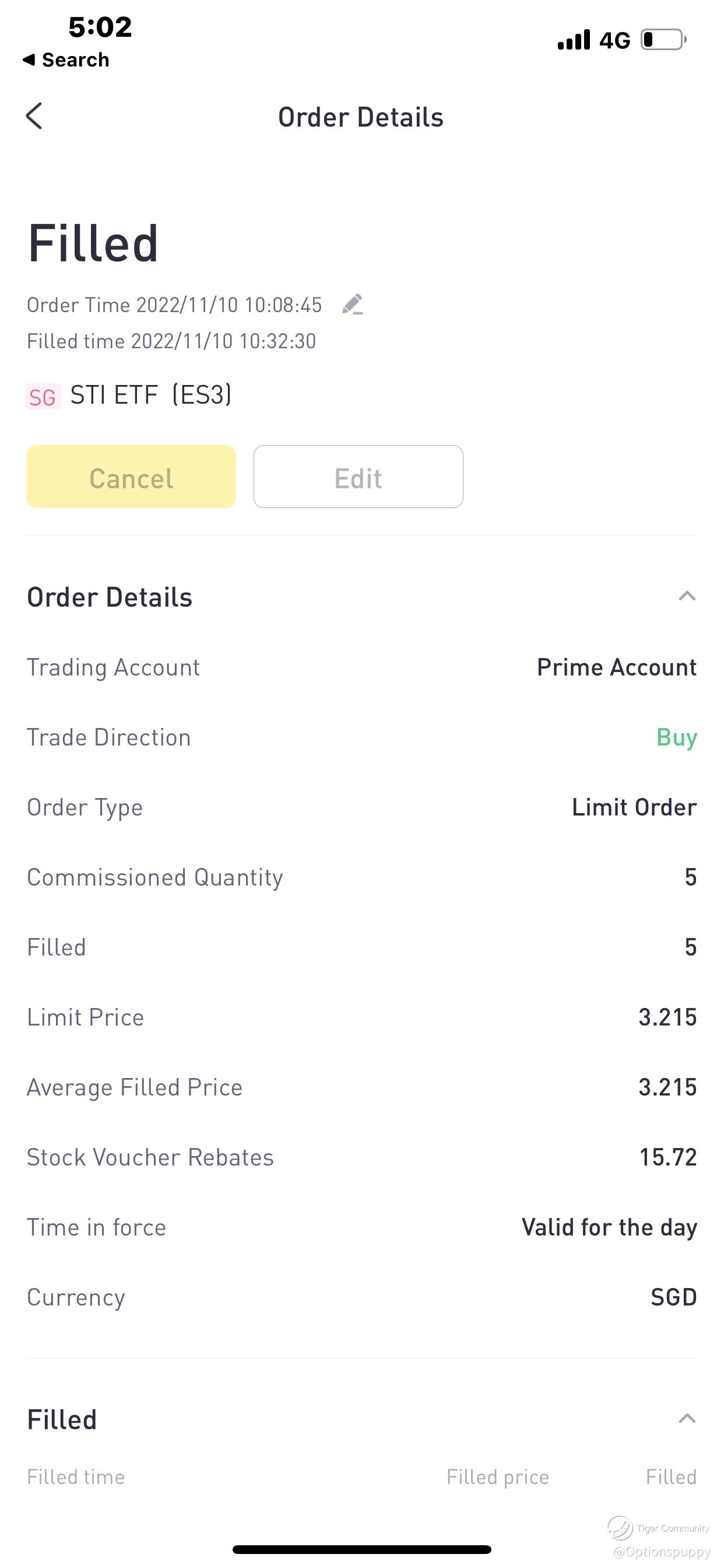Tap the pencil edit icon beside Order Time
The image size is (724, 1568).
(x=353, y=304)
